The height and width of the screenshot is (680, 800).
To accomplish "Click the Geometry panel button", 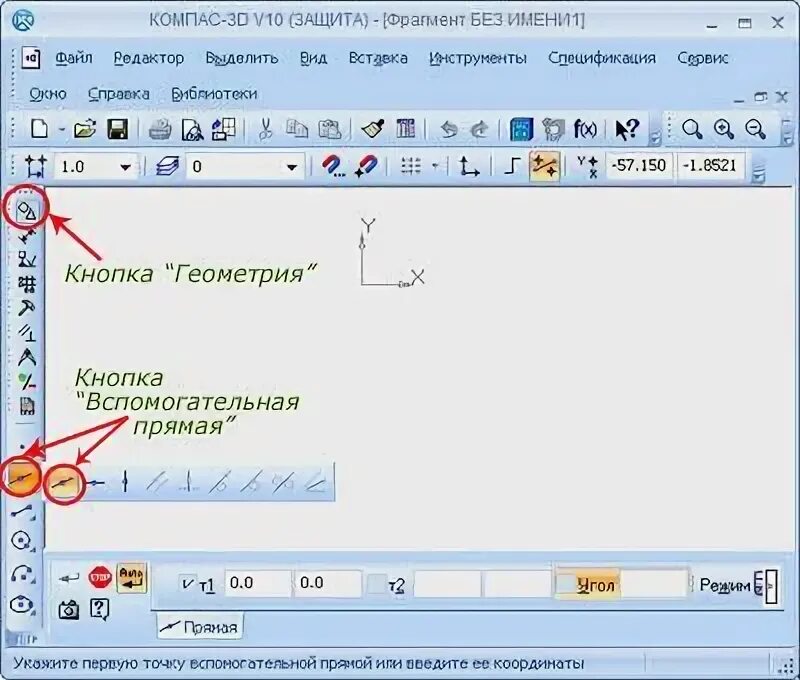I will coord(27,210).
